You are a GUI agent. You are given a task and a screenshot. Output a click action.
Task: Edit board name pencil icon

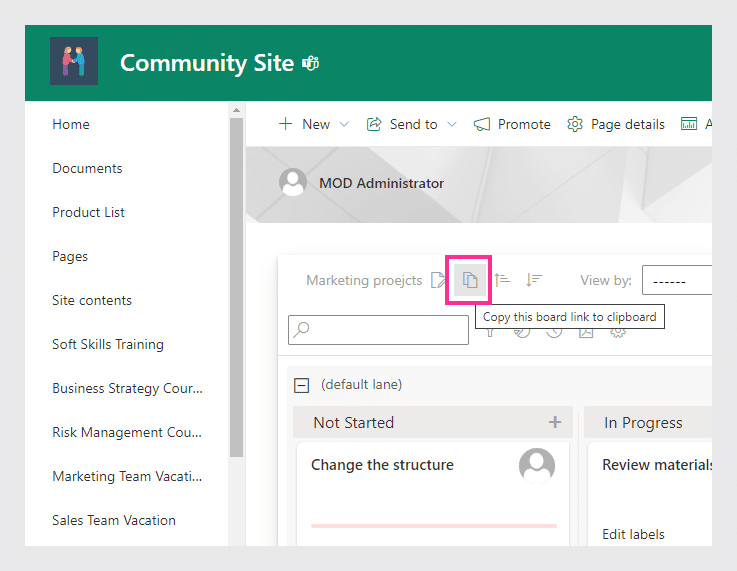pos(438,280)
